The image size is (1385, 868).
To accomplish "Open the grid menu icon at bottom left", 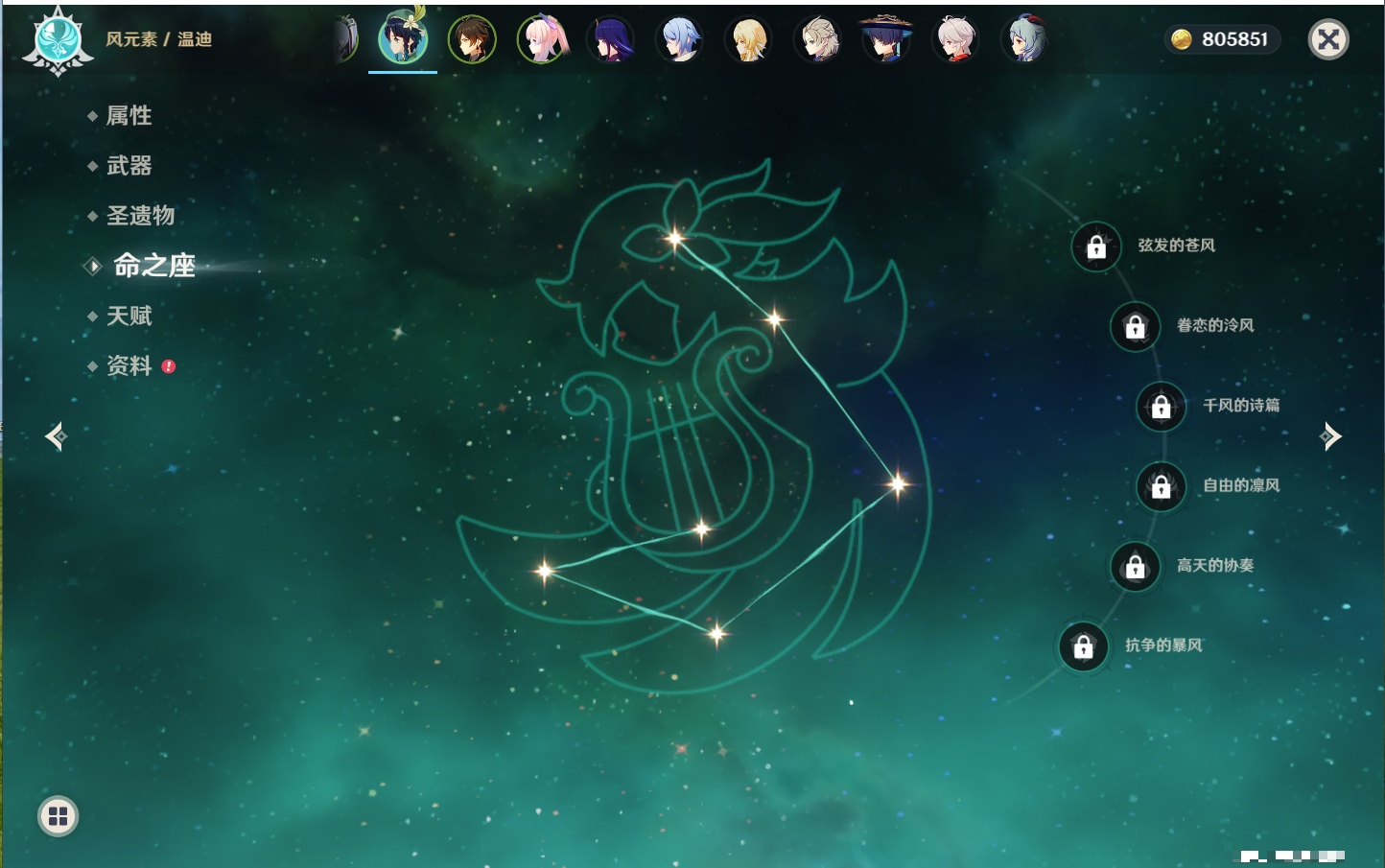I will pyautogui.click(x=58, y=816).
